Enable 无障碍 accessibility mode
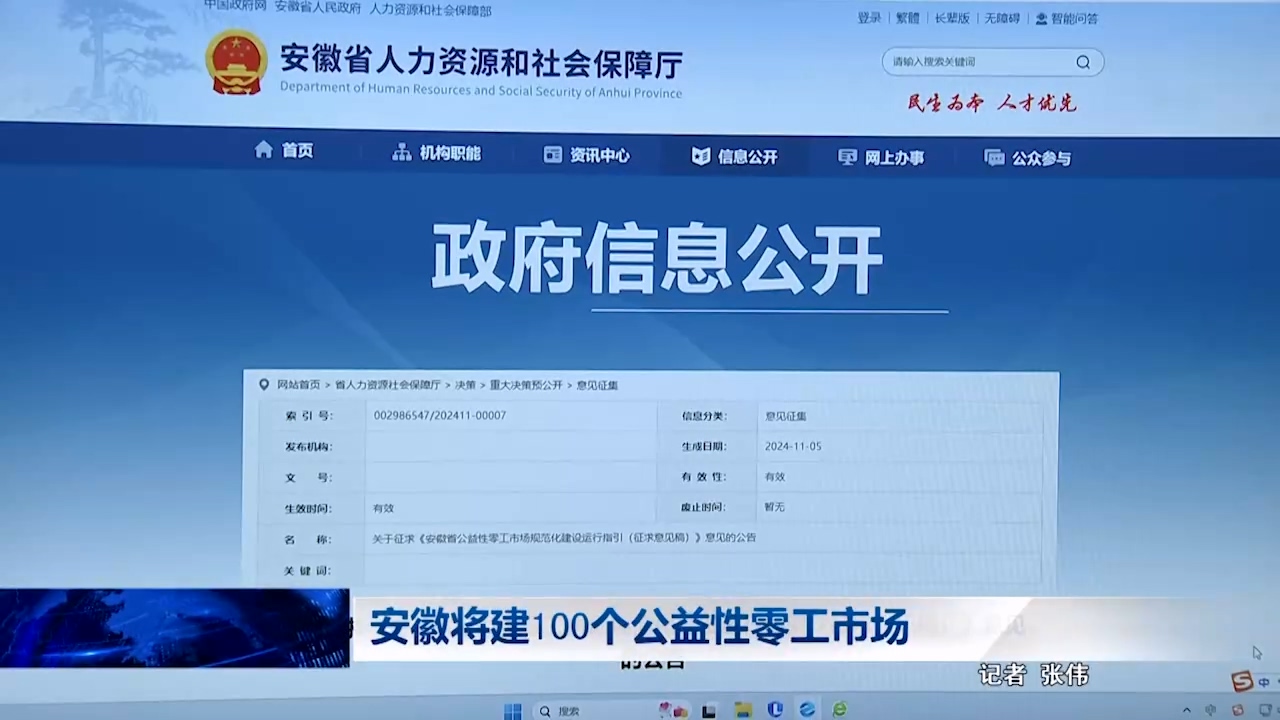The height and width of the screenshot is (720, 1280). click(x=1001, y=18)
